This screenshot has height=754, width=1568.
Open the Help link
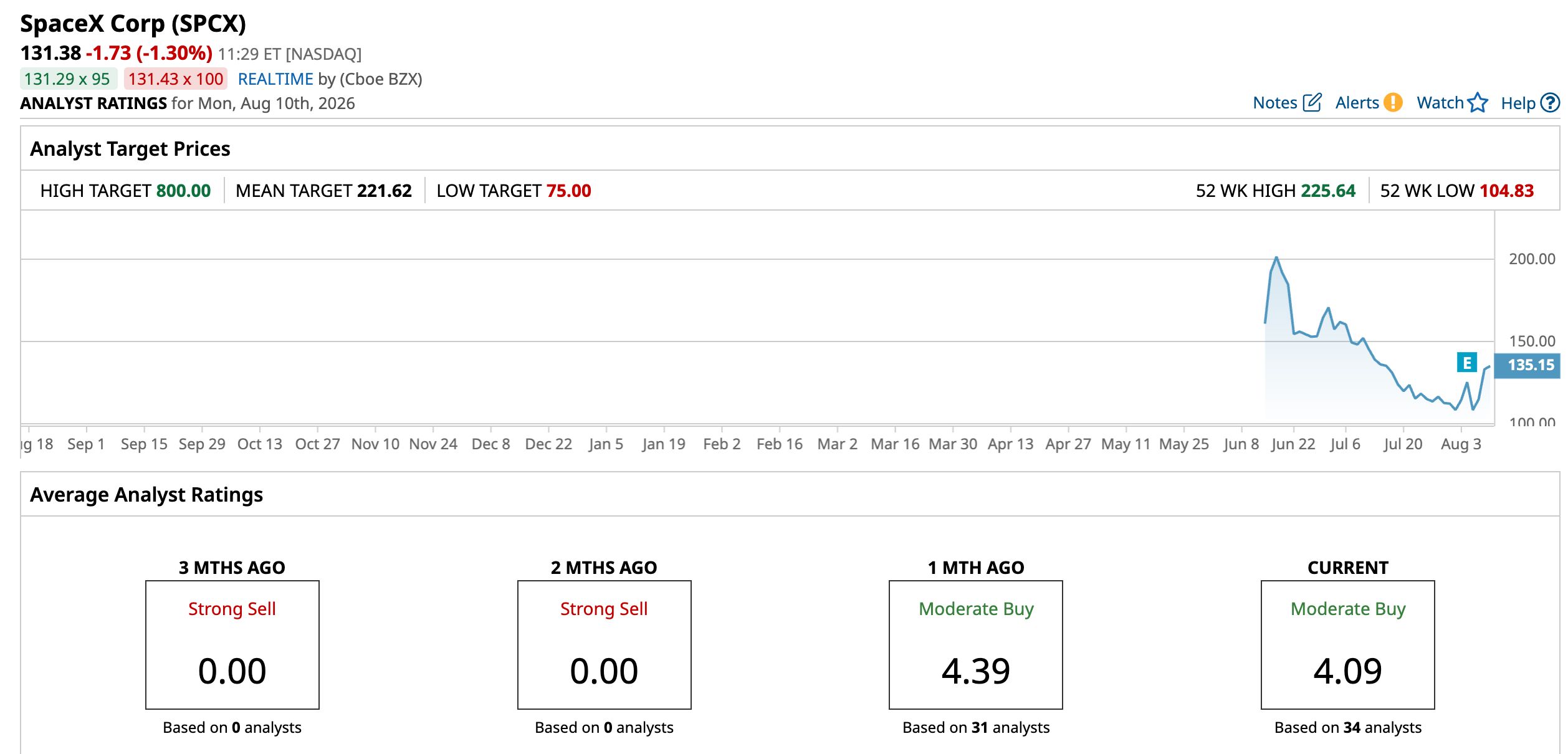pyautogui.click(x=1518, y=103)
